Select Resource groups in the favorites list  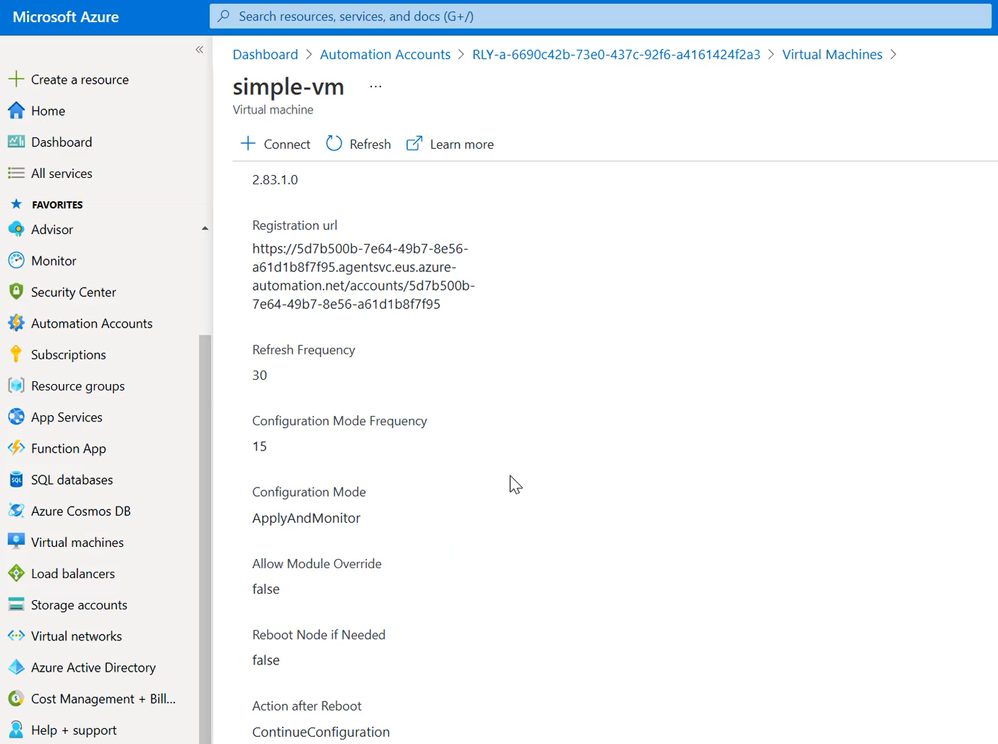click(78, 386)
